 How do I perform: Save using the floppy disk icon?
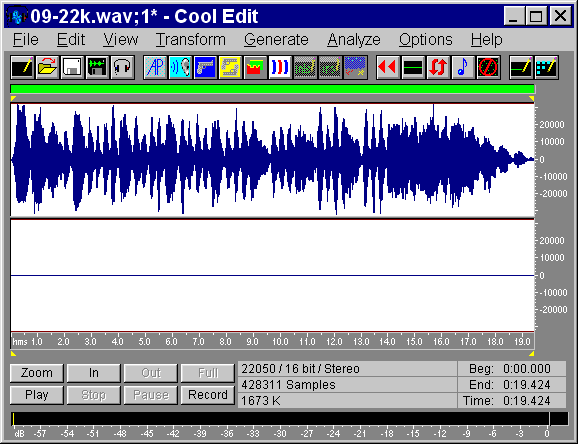coord(72,67)
